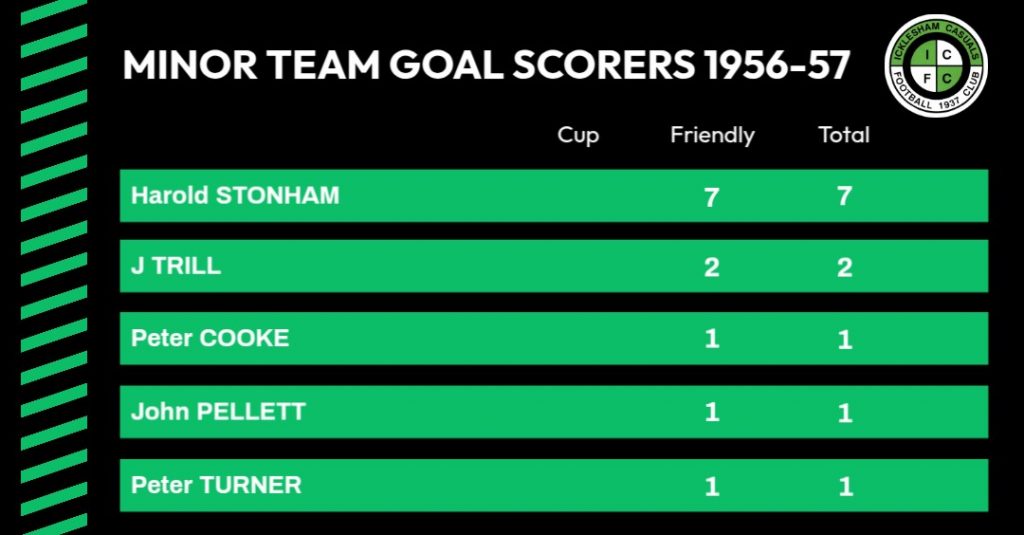This screenshot has height=535, width=1024.
Task: Click the Icklesham Casuals club logo
Action: point(937,65)
